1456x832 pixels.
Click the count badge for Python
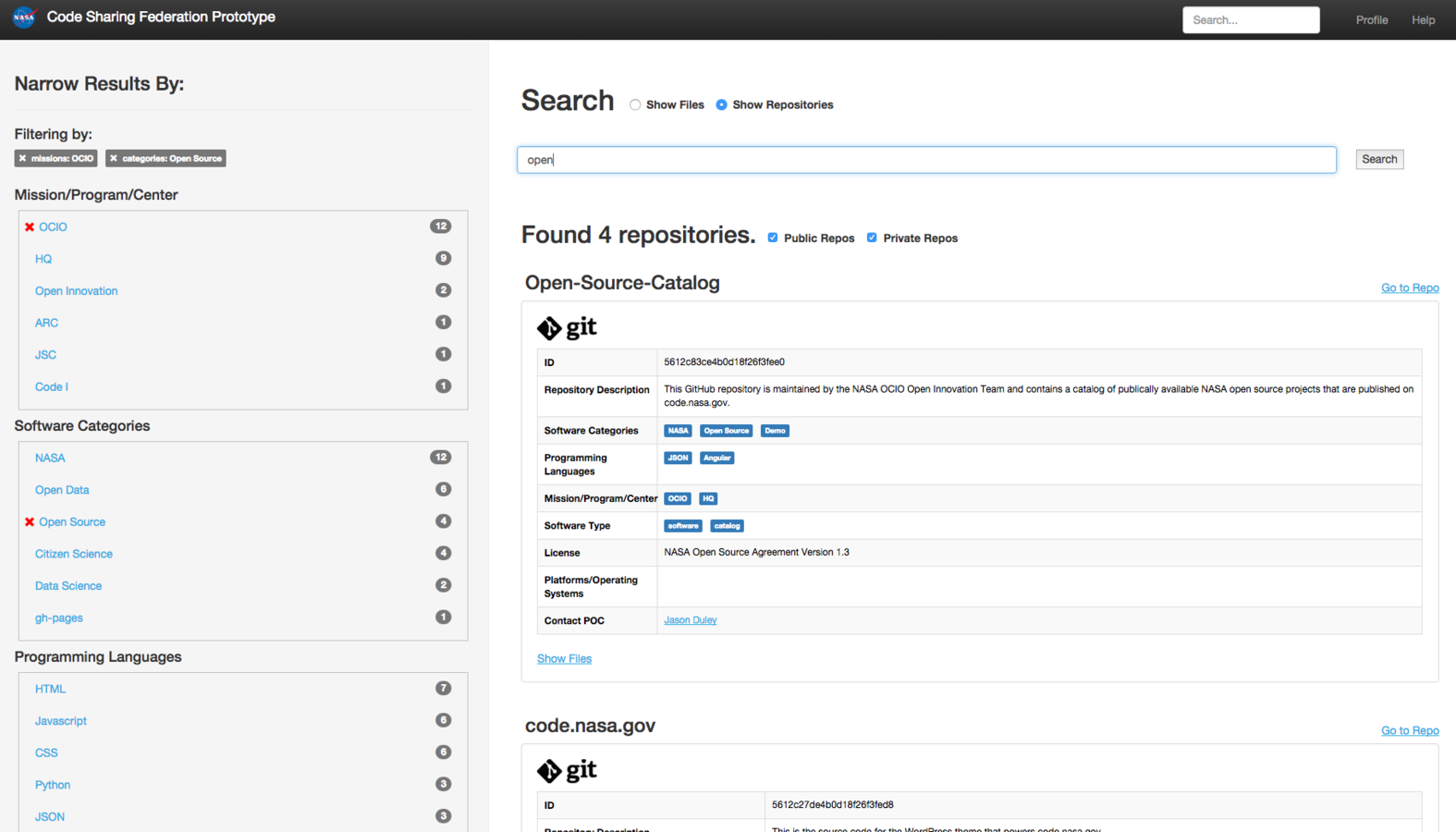coord(444,785)
